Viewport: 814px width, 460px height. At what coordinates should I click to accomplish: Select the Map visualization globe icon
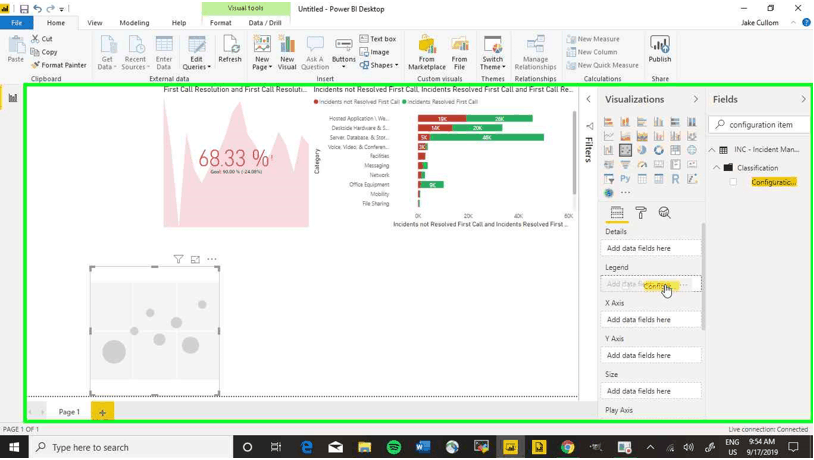[691, 150]
